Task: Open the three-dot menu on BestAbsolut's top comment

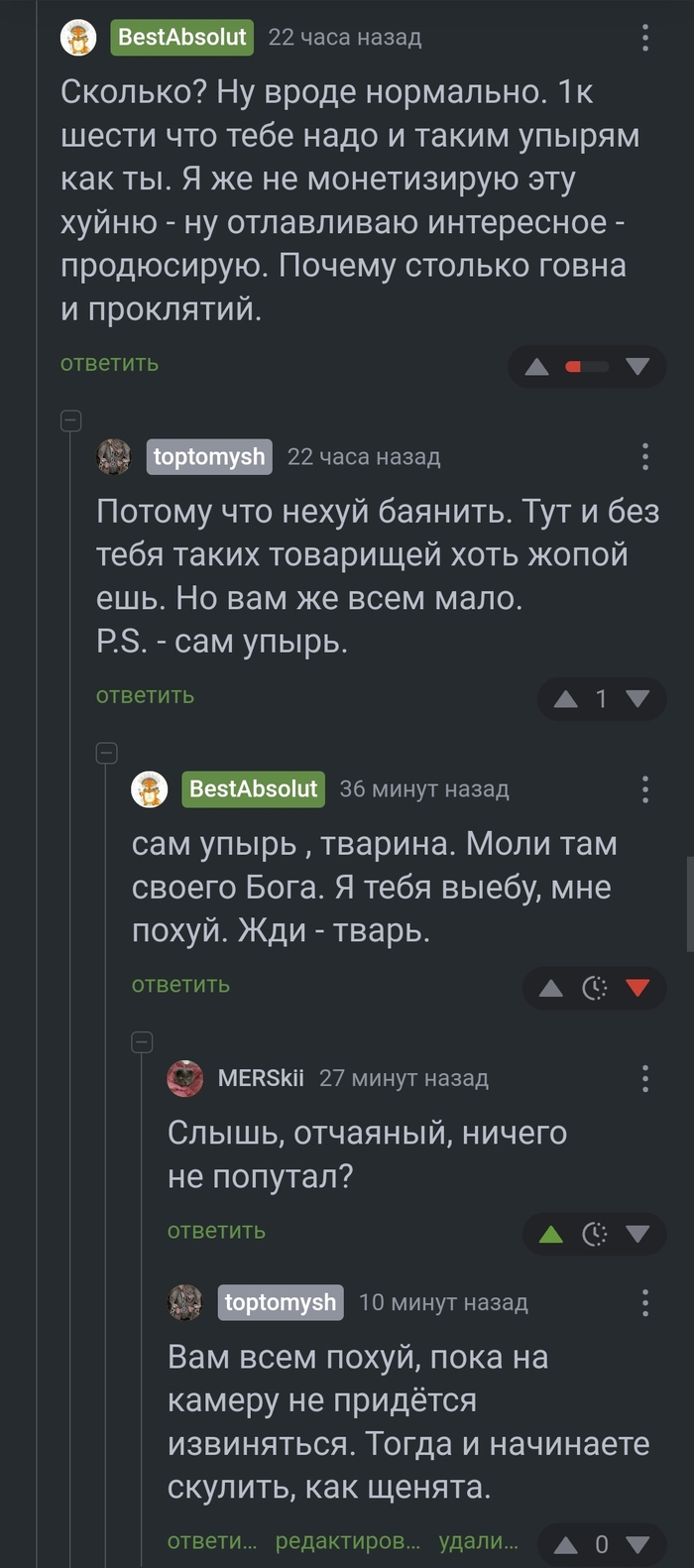Action: 645,38
